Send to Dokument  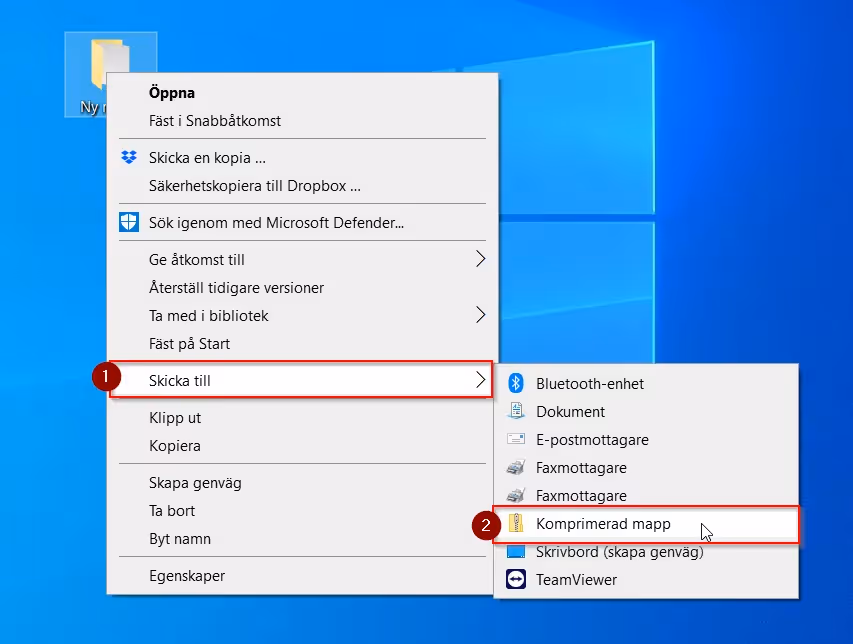646,412
